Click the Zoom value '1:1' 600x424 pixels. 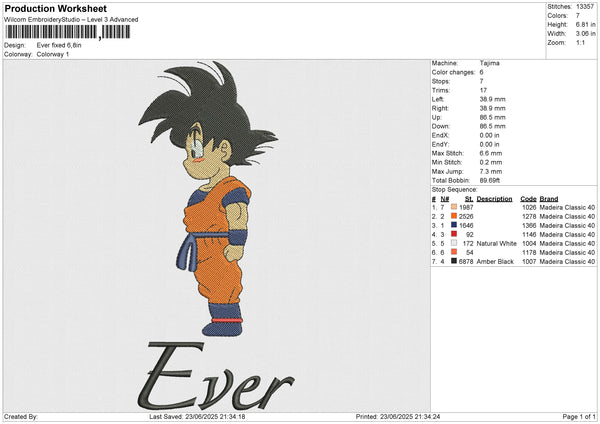pyautogui.click(x=580, y=43)
